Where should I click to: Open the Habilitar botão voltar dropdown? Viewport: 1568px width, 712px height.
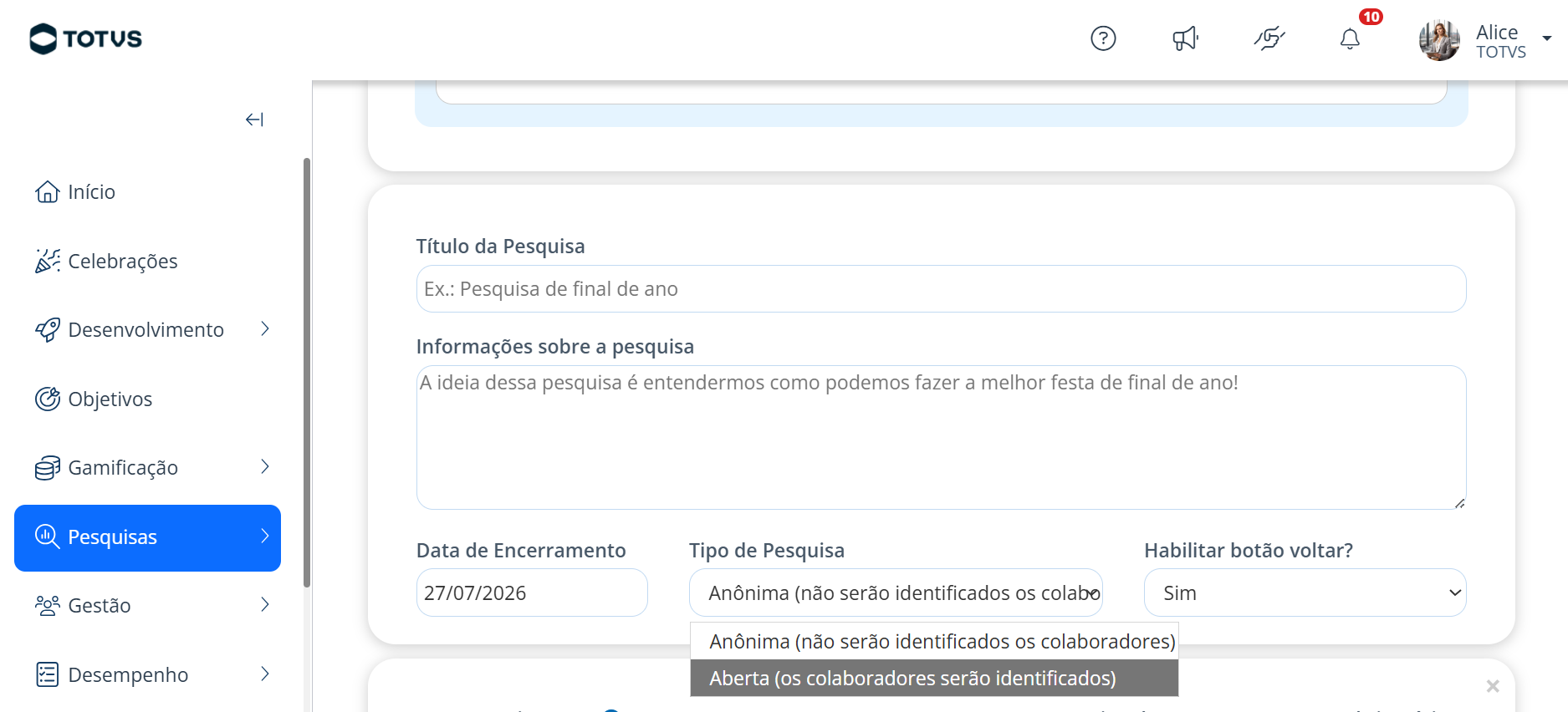coord(1305,592)
